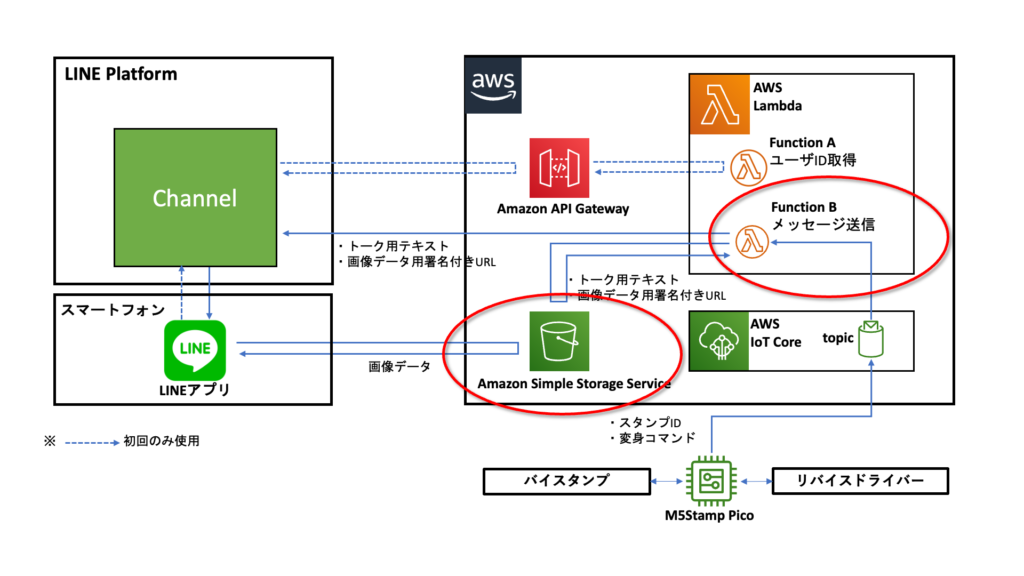1024x576 pixels.
Task: Select the AWS IoT Core icon
Action: [718, 339]
